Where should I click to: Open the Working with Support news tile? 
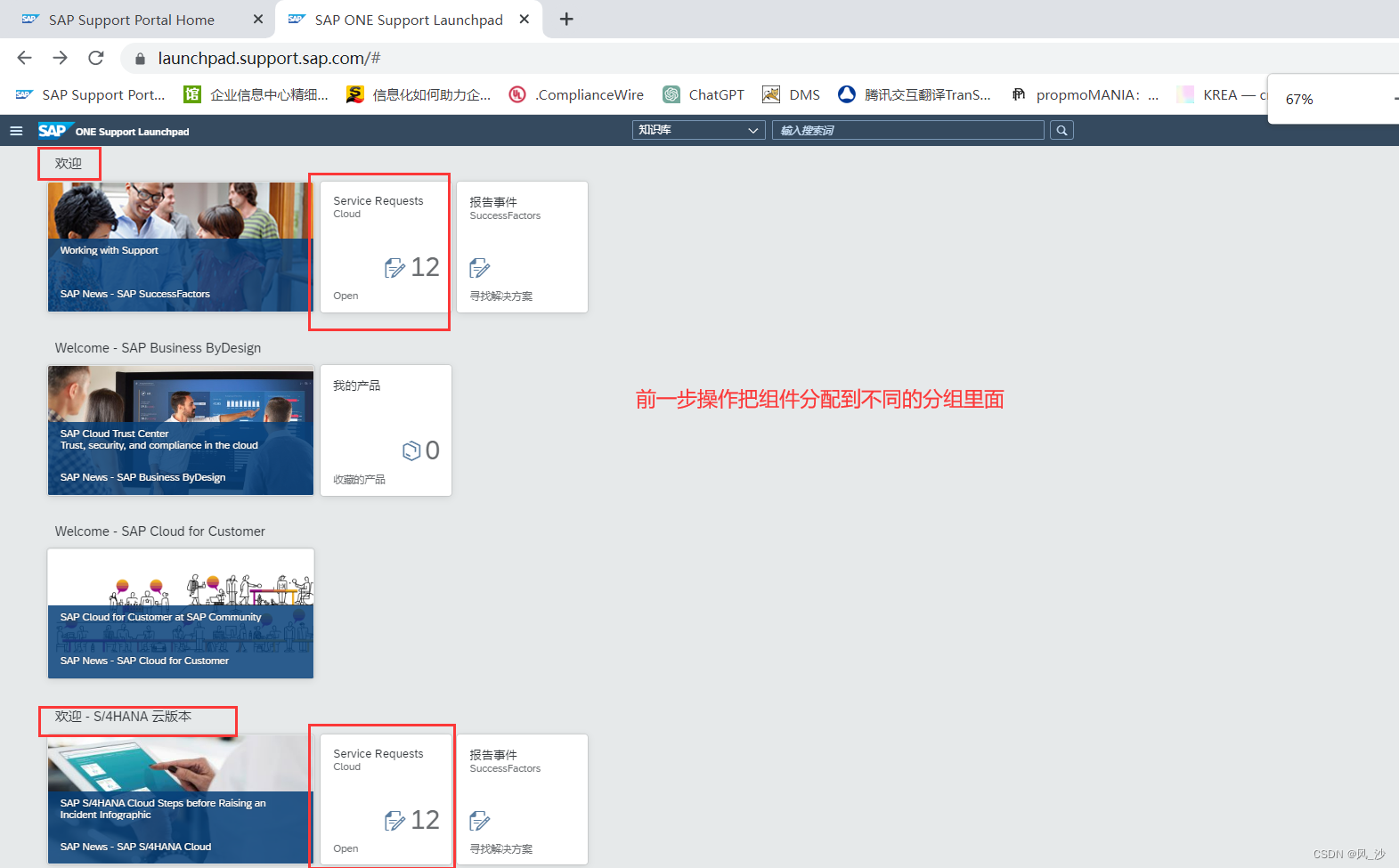[181, 247]
